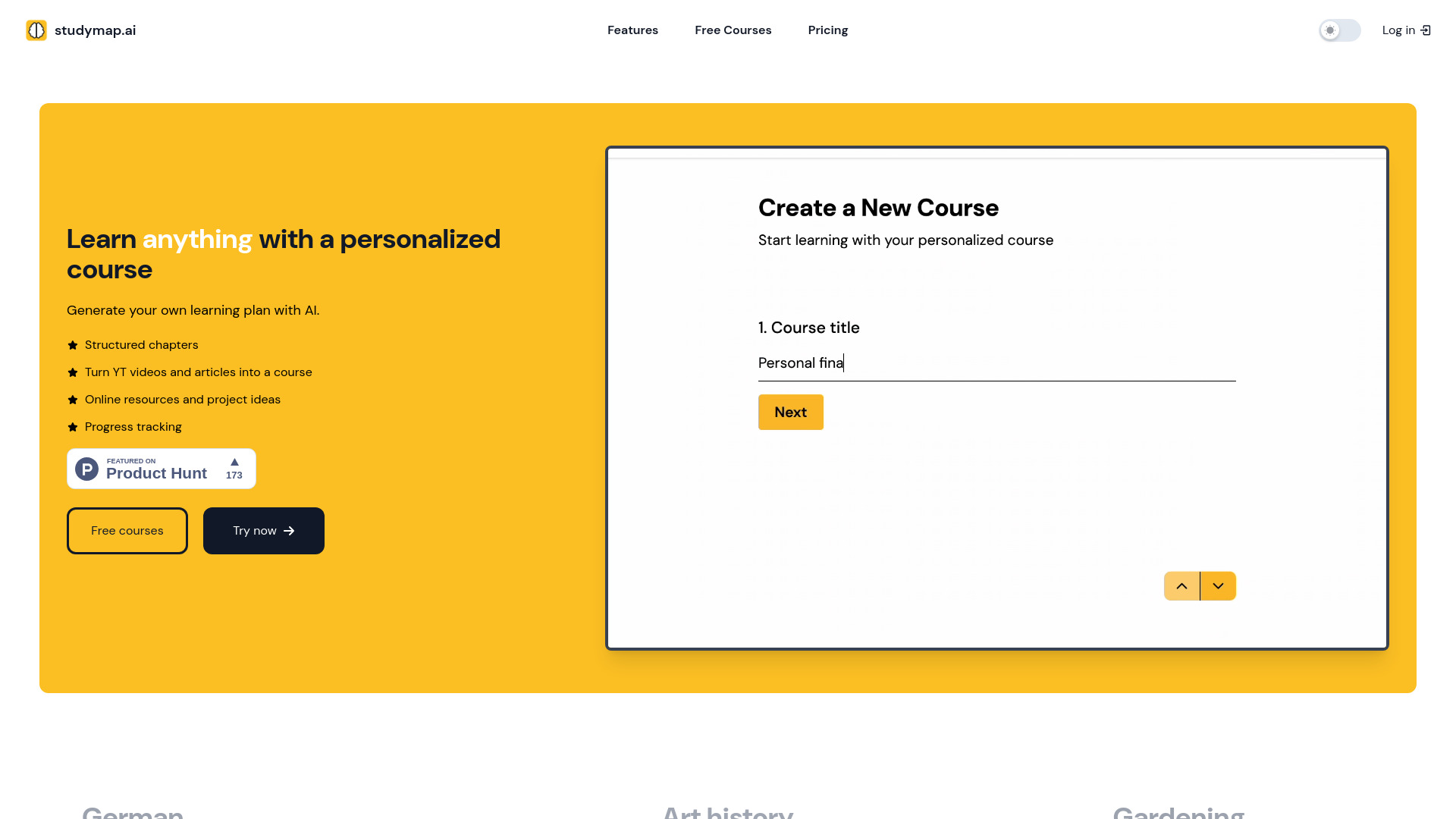Click the Next button
Screen dimensions: 1456x819
(790, 412)
